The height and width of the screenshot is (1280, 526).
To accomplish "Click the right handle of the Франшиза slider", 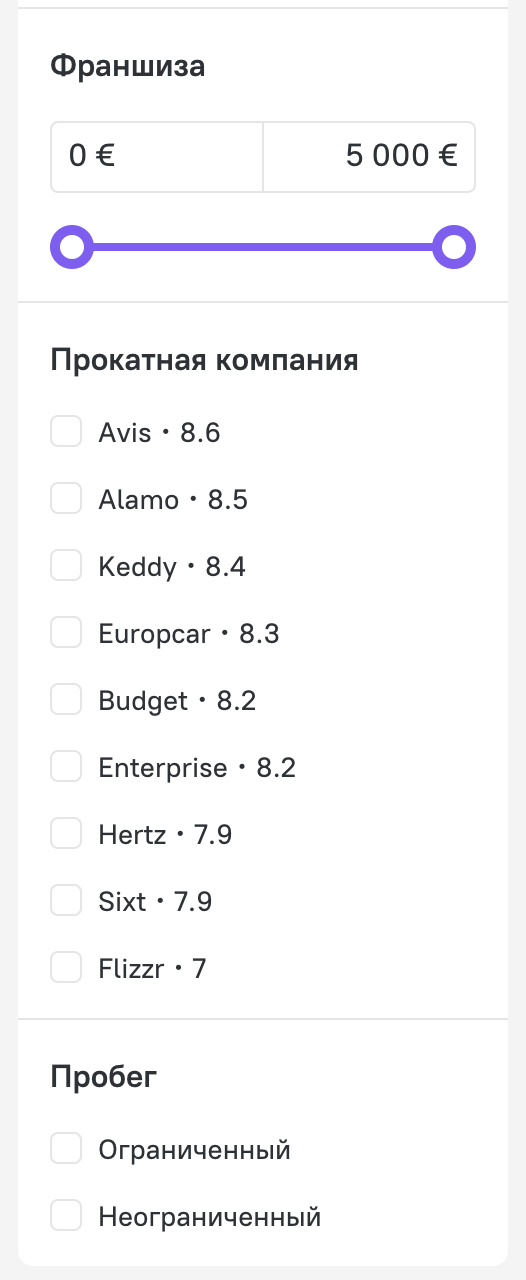I will 454,247.
